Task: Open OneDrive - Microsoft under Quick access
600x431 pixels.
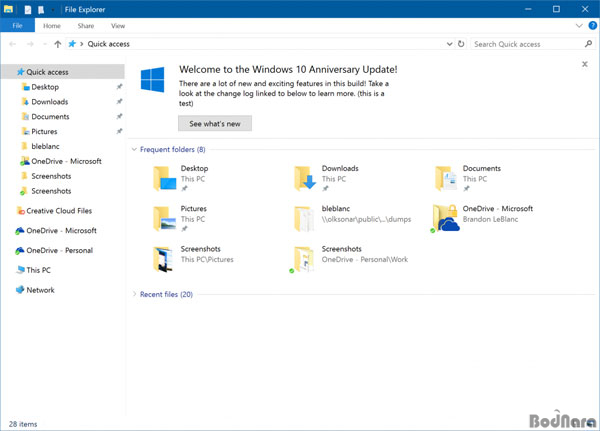Action: (66, 161)
